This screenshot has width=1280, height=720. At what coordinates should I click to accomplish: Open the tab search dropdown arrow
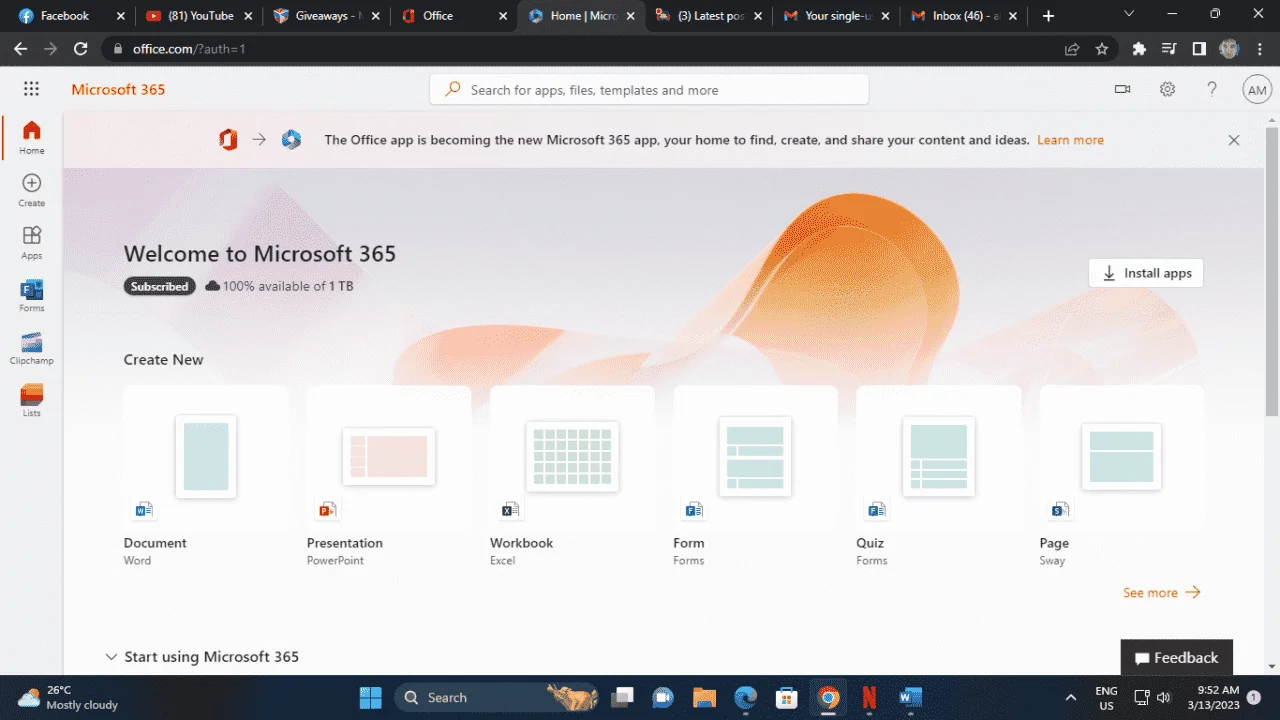click(x=1129, y=13)
